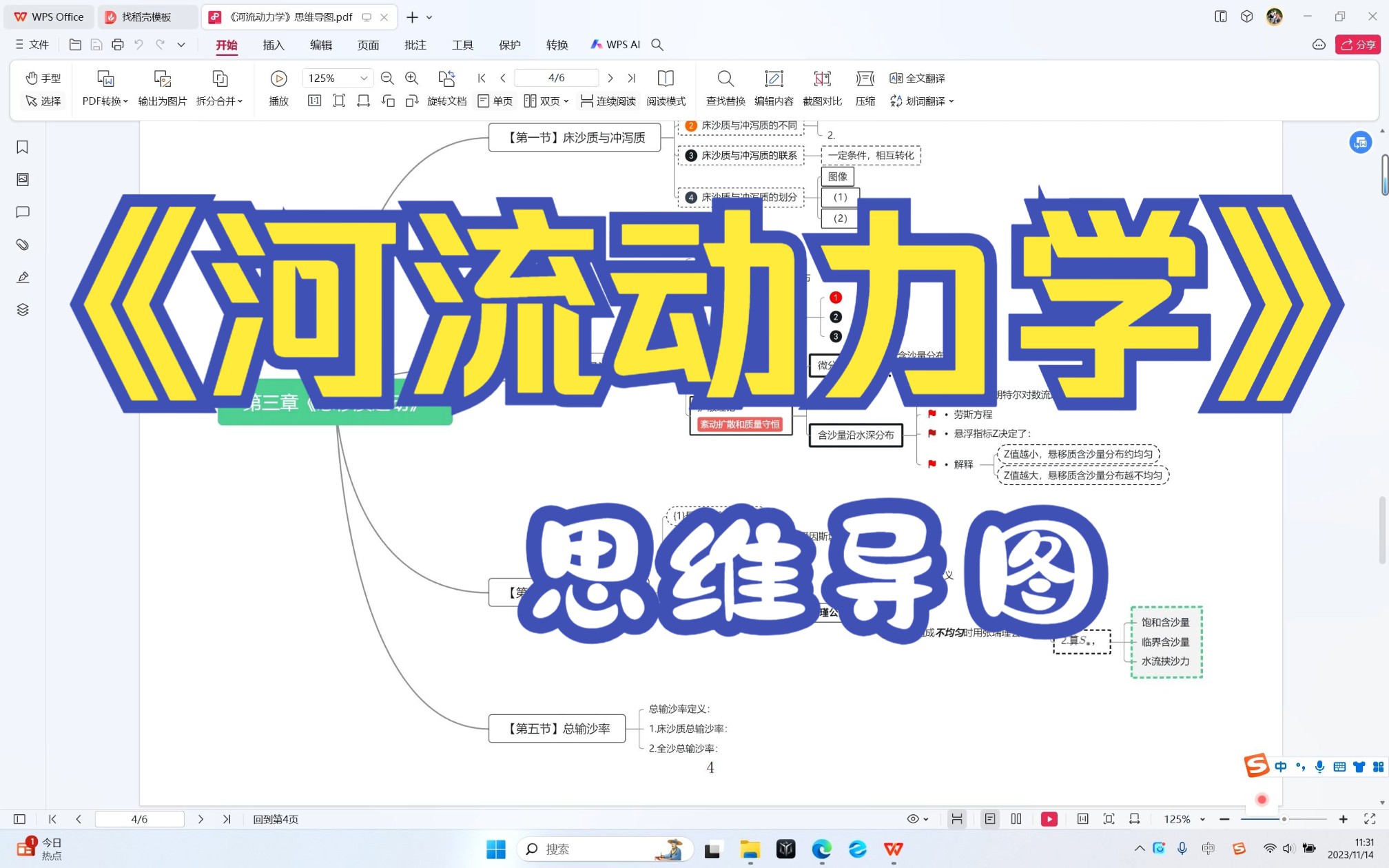Click the zoom in magnifier icon
The image size is (1389, 868).
pos(411,79)
